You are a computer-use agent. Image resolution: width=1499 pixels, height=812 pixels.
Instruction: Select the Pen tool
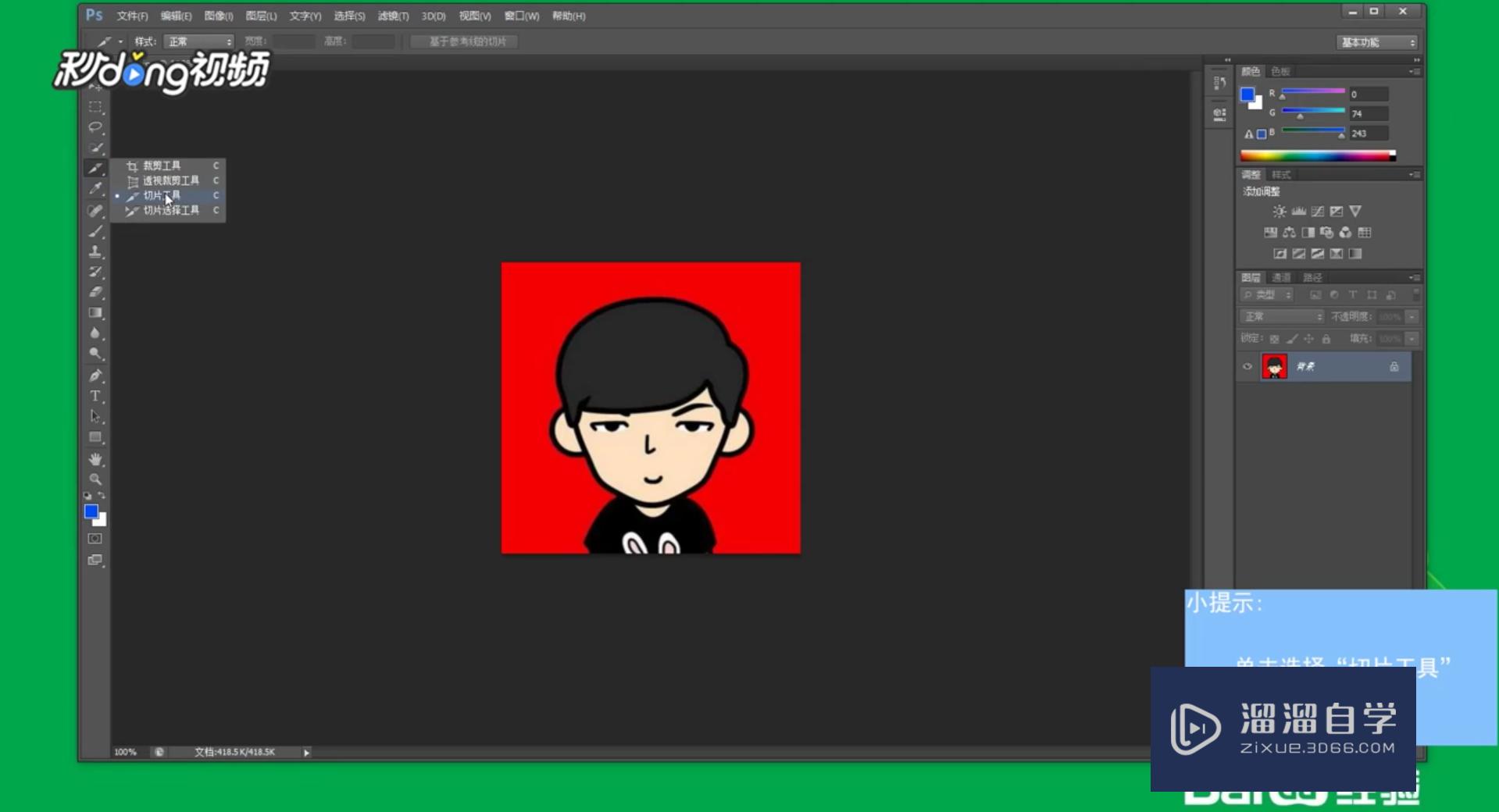click(95, 376)
